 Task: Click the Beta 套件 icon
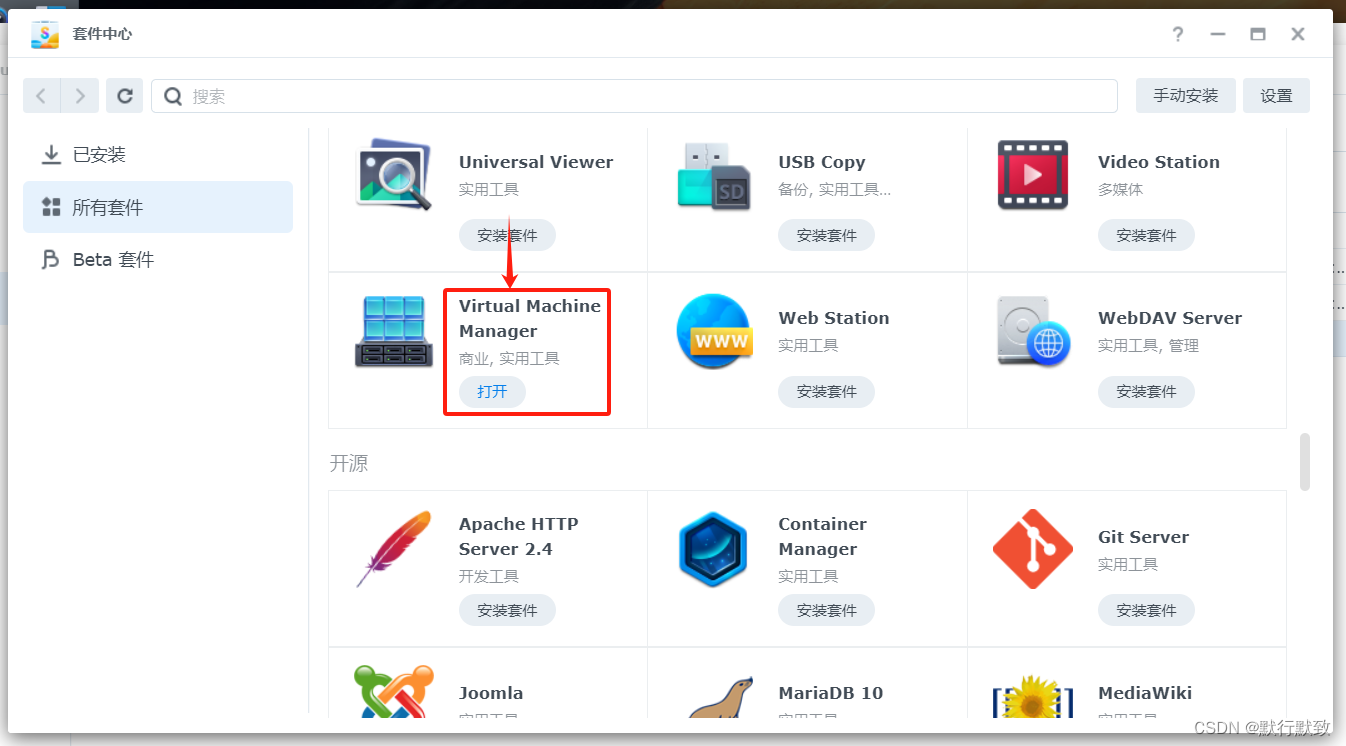[51, 260]
